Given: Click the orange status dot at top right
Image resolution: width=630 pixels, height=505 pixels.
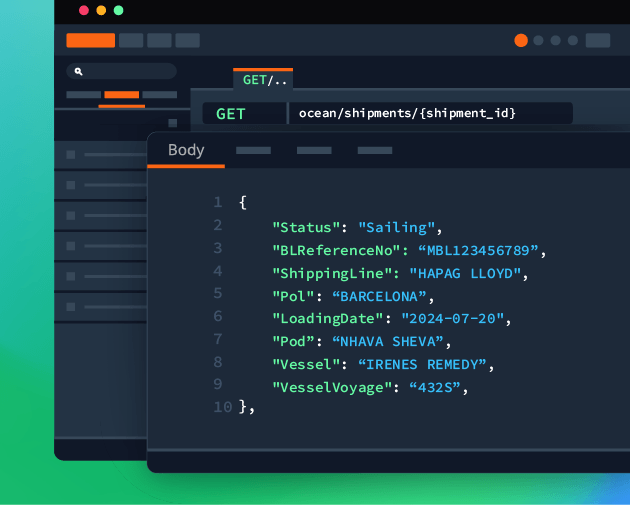Looking at the screenshot, I should tap(521, 40).
